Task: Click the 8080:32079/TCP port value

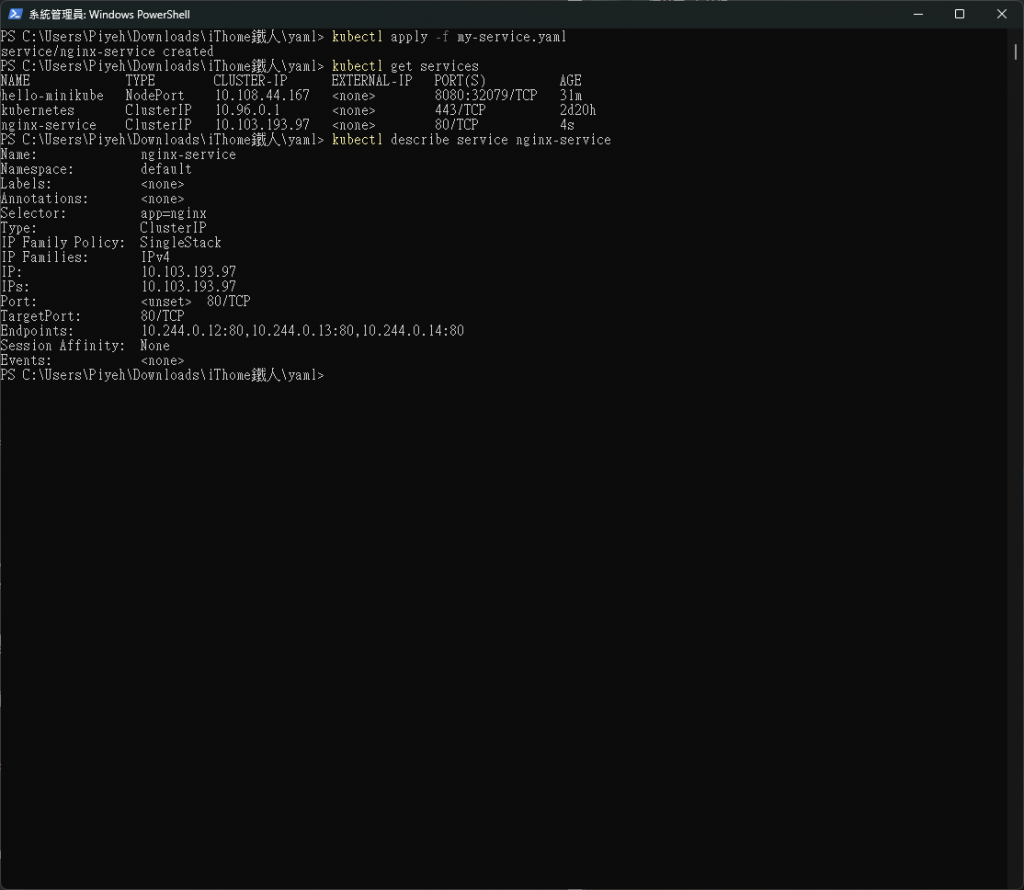Action: [486, 95]
